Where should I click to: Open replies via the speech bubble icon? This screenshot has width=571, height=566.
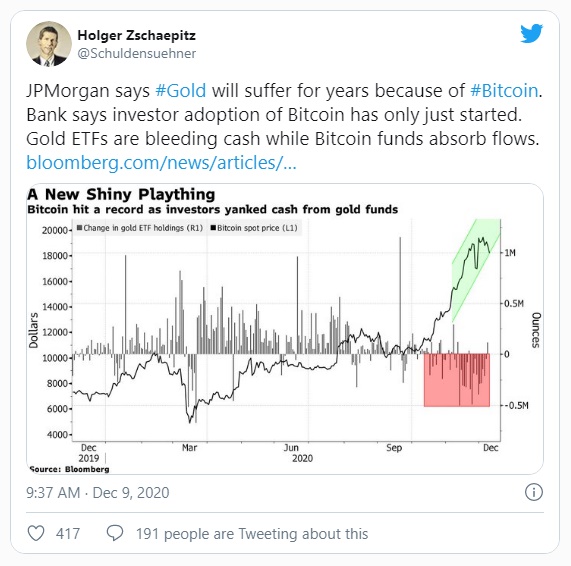(115, 533)
